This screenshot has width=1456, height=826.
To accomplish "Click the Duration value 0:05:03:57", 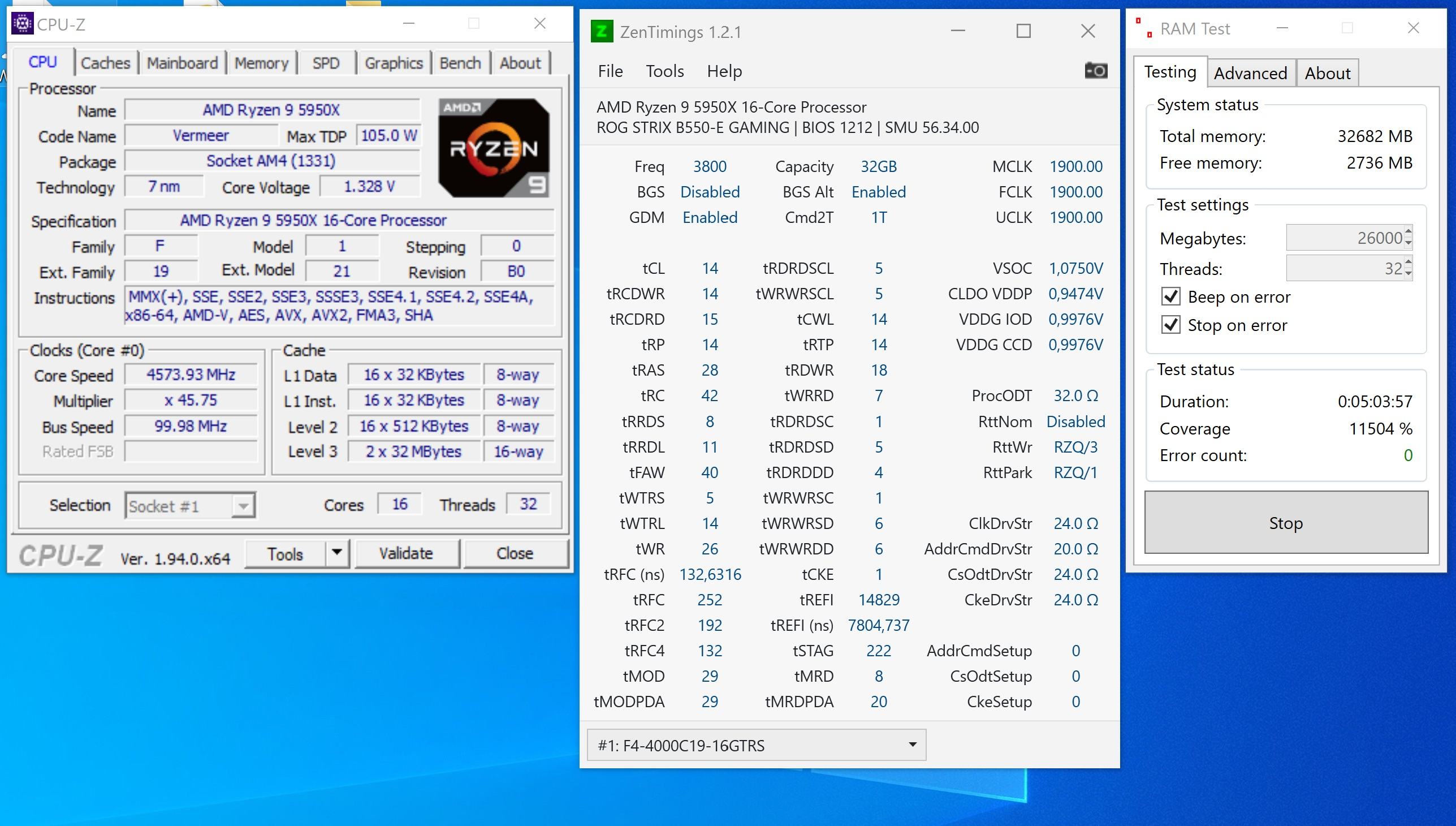I will point(1375,401).
